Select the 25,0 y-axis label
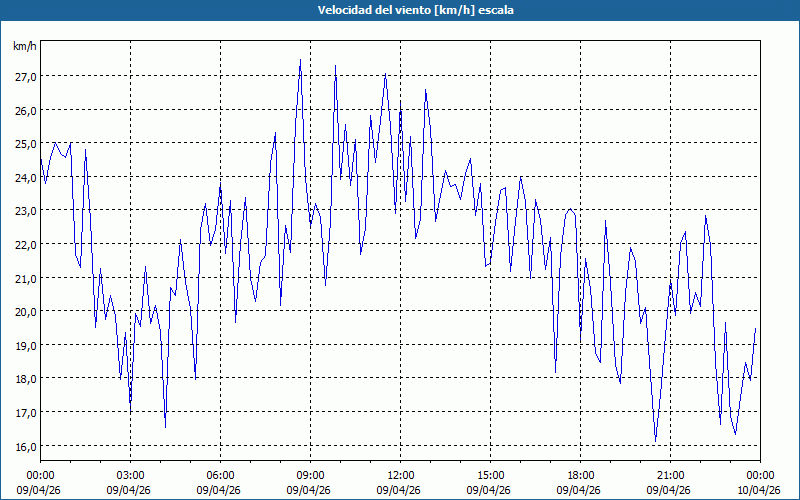 pyautogui.click(x=25, y=144)
